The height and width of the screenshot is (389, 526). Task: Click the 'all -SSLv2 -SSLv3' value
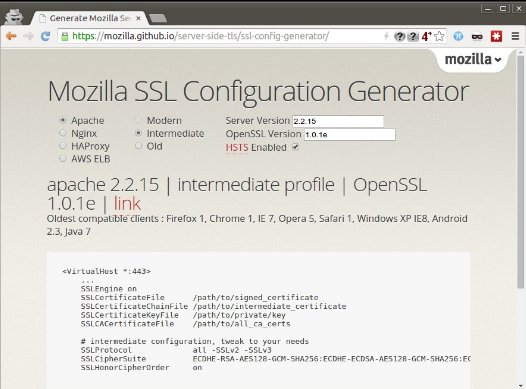click(232, 350)
